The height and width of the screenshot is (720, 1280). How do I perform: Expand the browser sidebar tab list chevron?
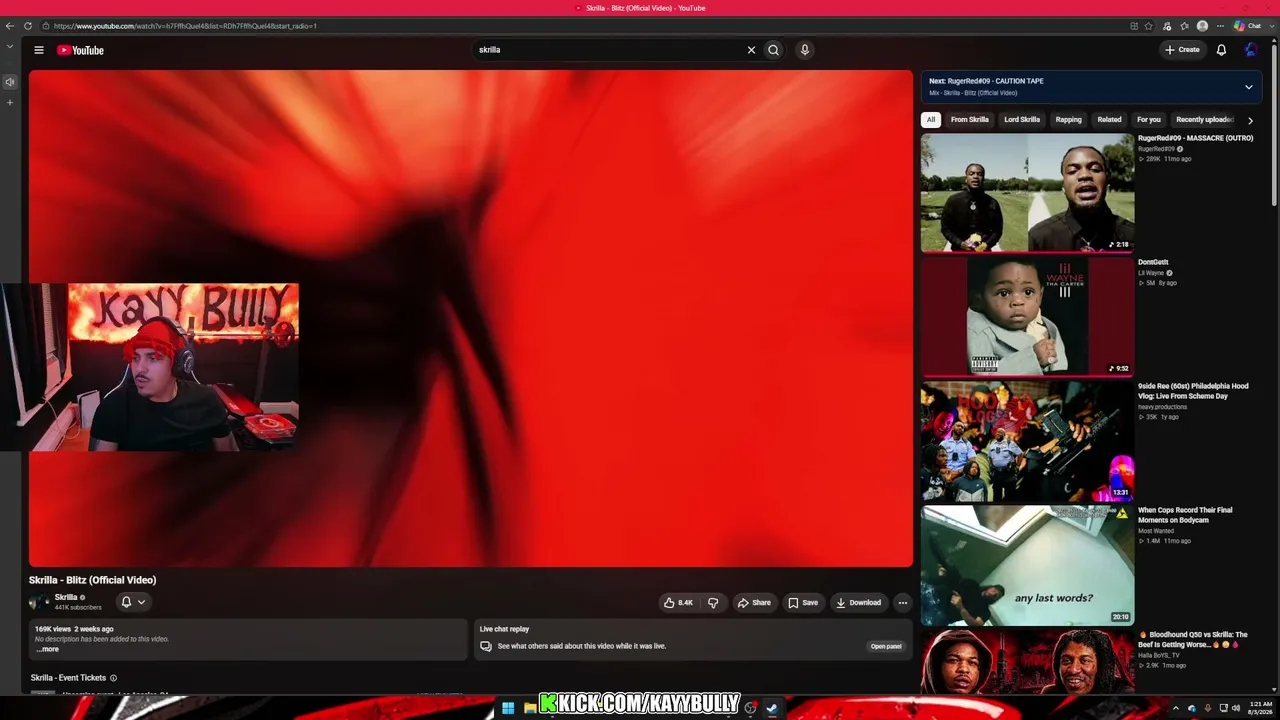tap(10, 46)
